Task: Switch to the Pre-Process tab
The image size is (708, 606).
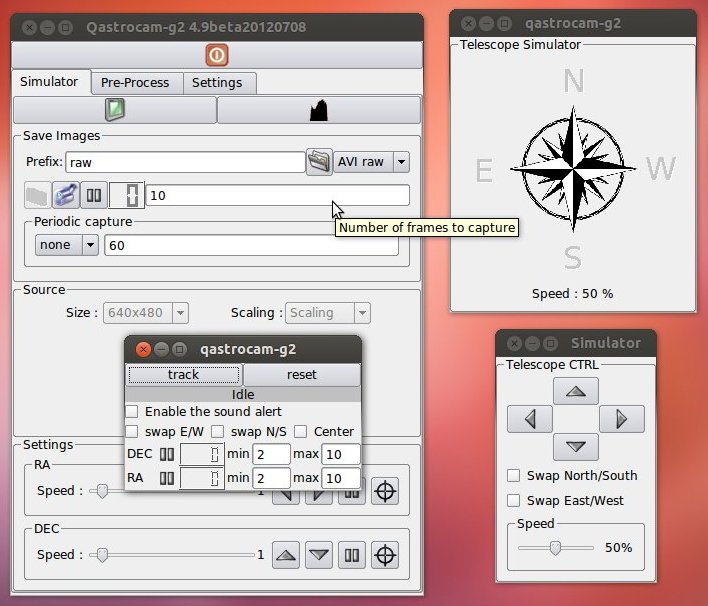Action: 135,83
